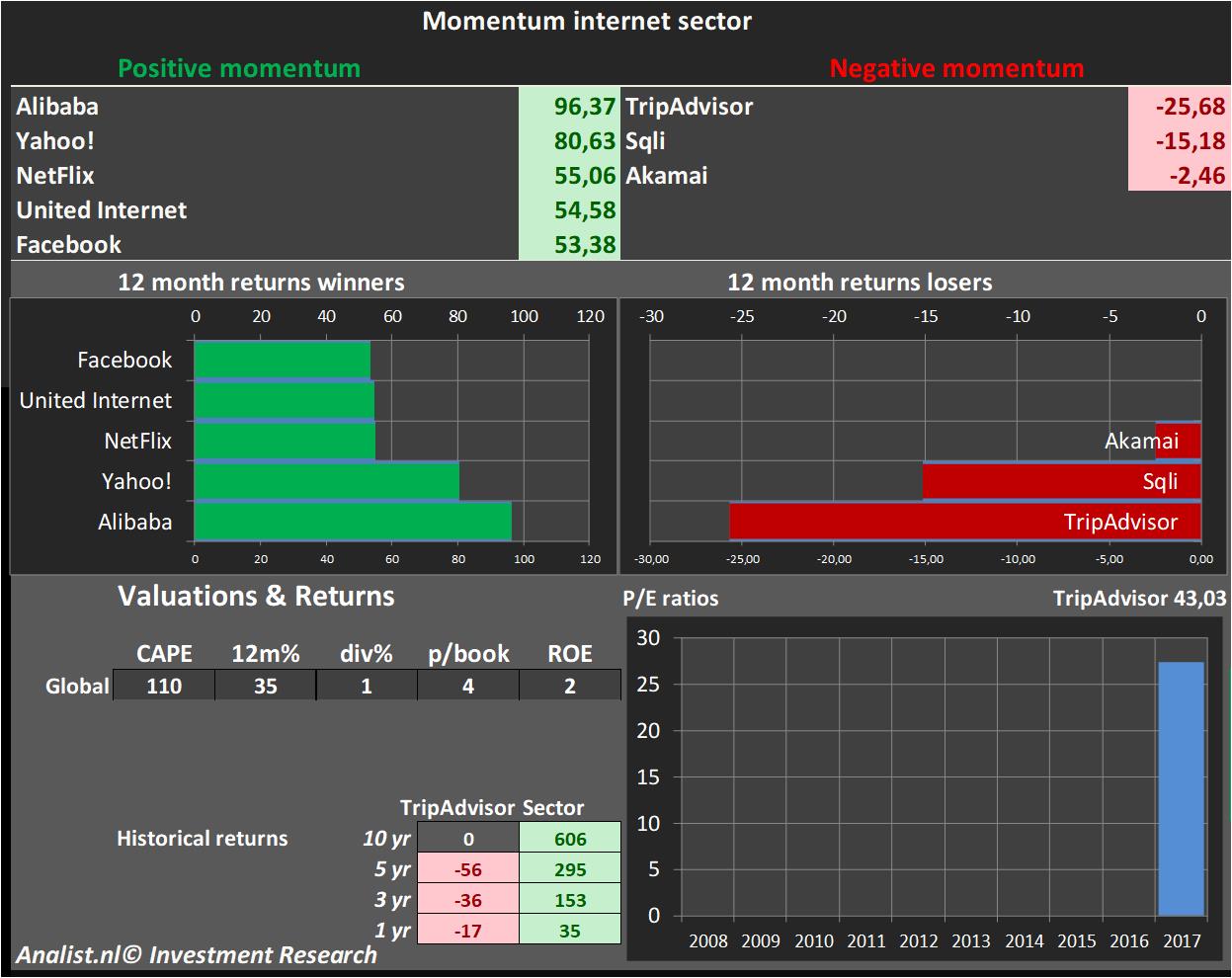
Task: Click the 2008 axis label in the P/E chart
Action: click(707, 940)
